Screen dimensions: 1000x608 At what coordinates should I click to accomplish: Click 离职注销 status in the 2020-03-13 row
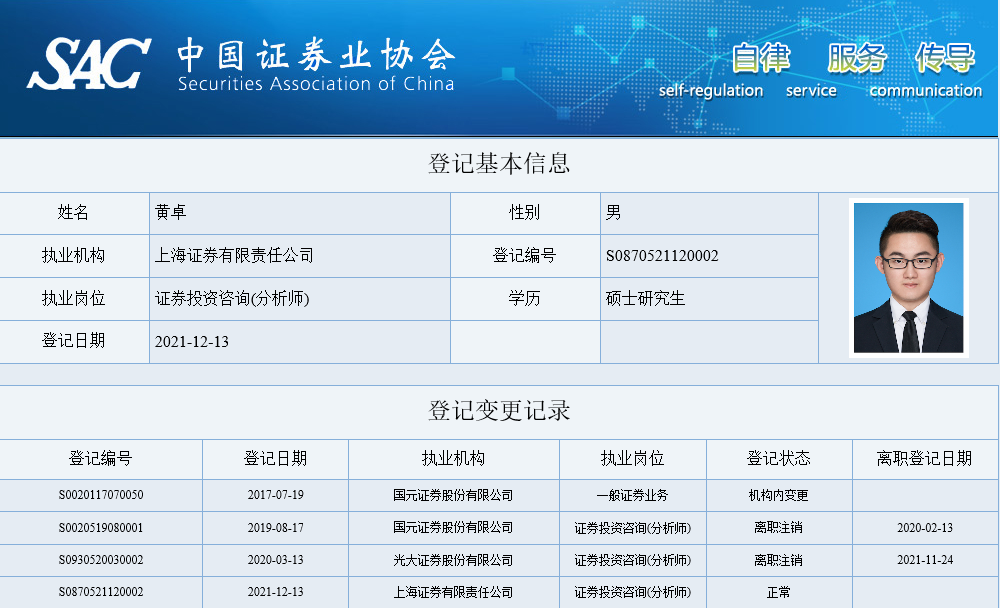pyautogui.click(x=779, y=560)
